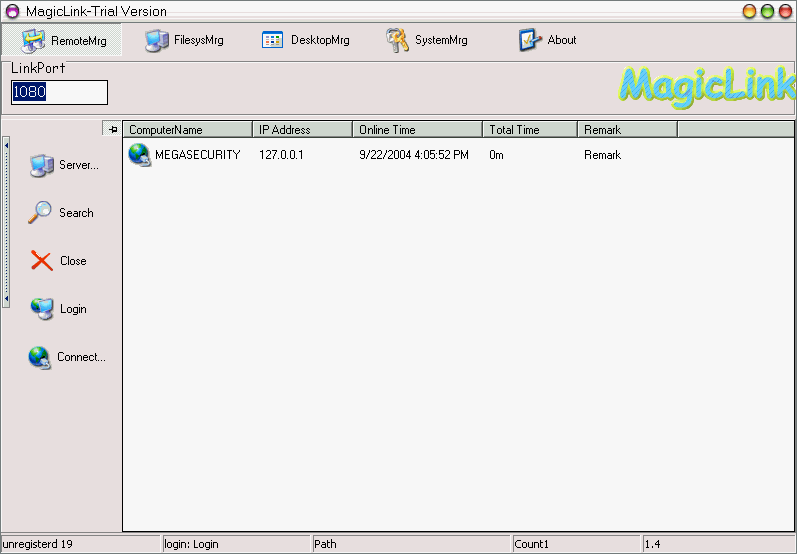Click the Connect globe icon

tap(40, 357)
